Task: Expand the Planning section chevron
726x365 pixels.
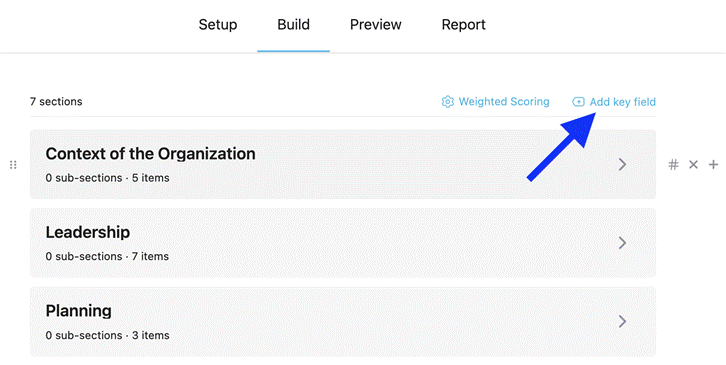Action: tap(623, 321)
